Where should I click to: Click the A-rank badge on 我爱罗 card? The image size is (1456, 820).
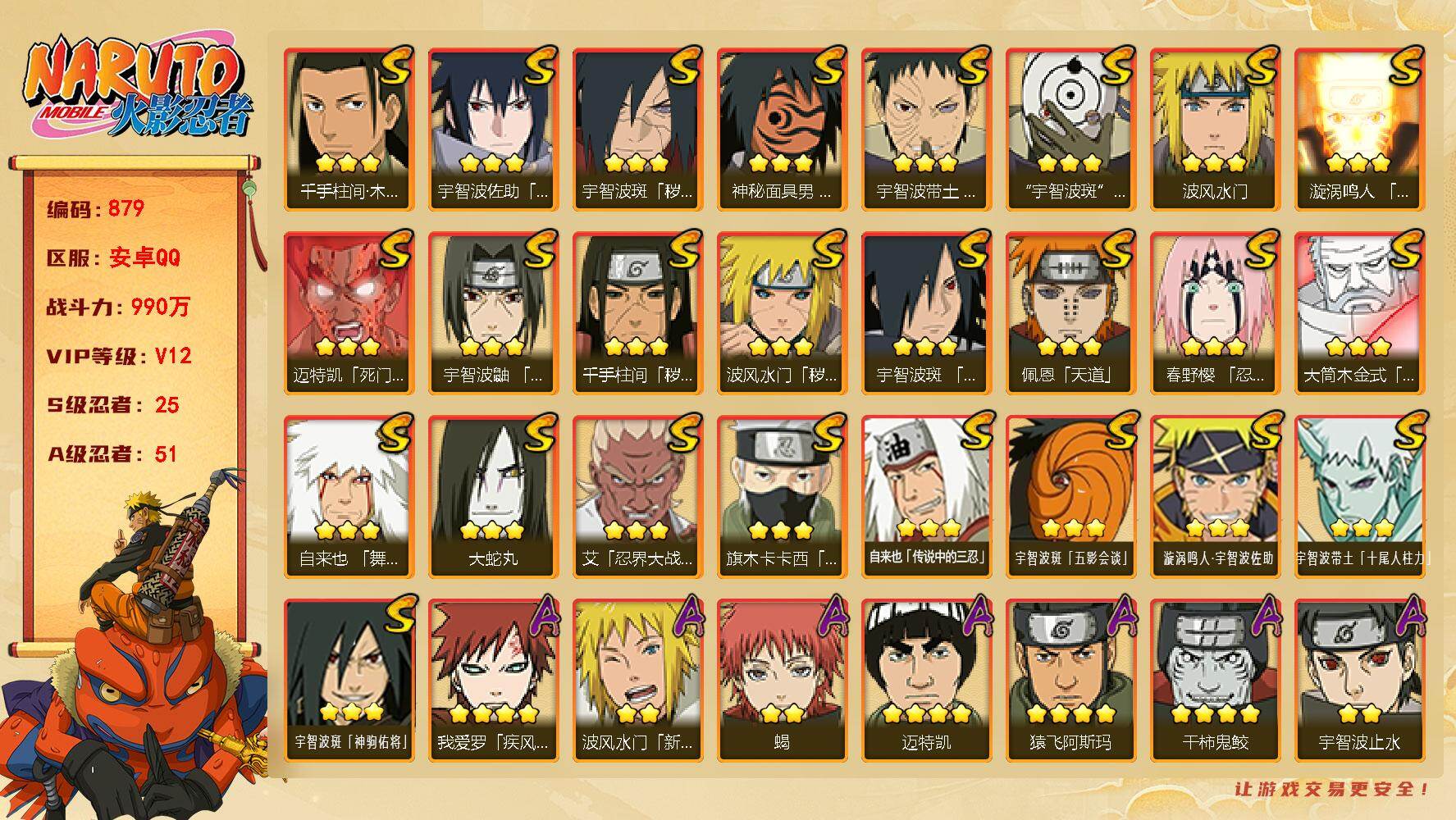coord(541,617)
